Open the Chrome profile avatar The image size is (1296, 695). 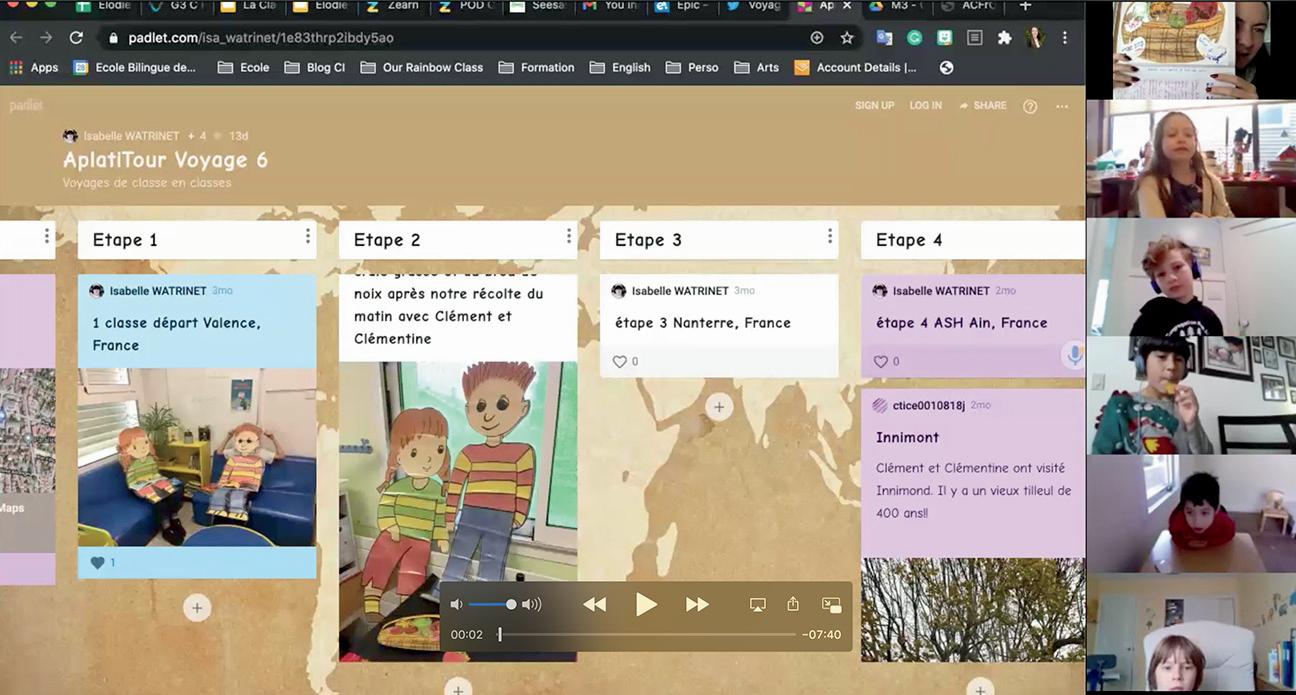pos(1034,37)
